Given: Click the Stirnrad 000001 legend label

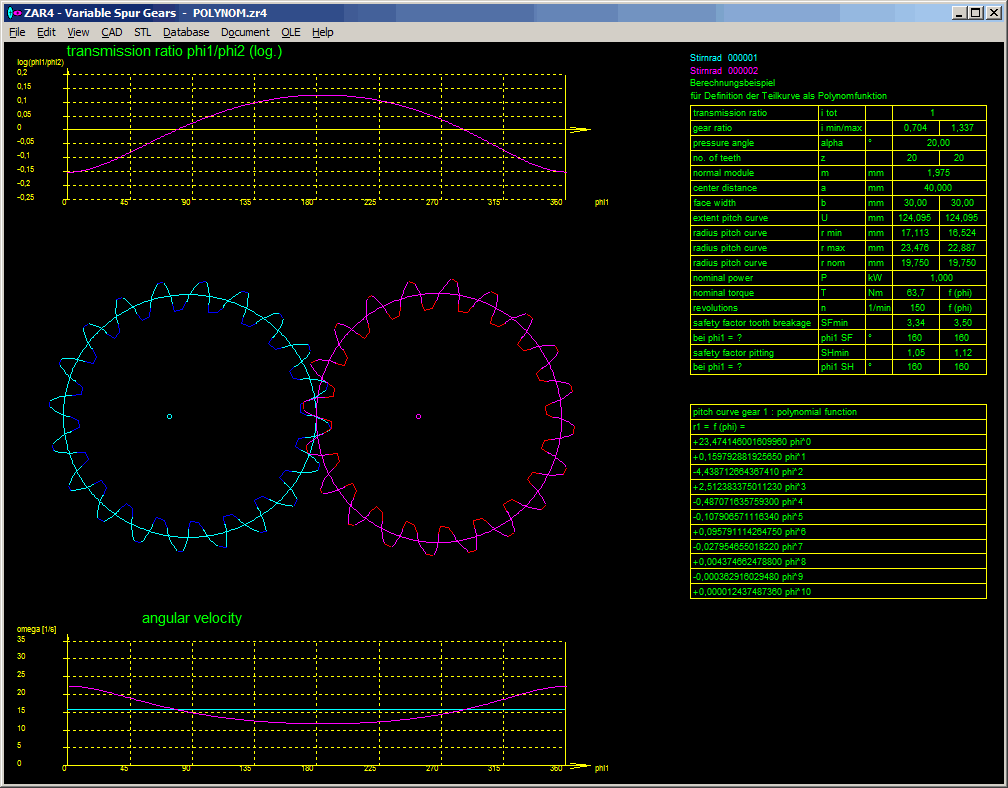Looking at the screenshot, I should coord(724,59).
